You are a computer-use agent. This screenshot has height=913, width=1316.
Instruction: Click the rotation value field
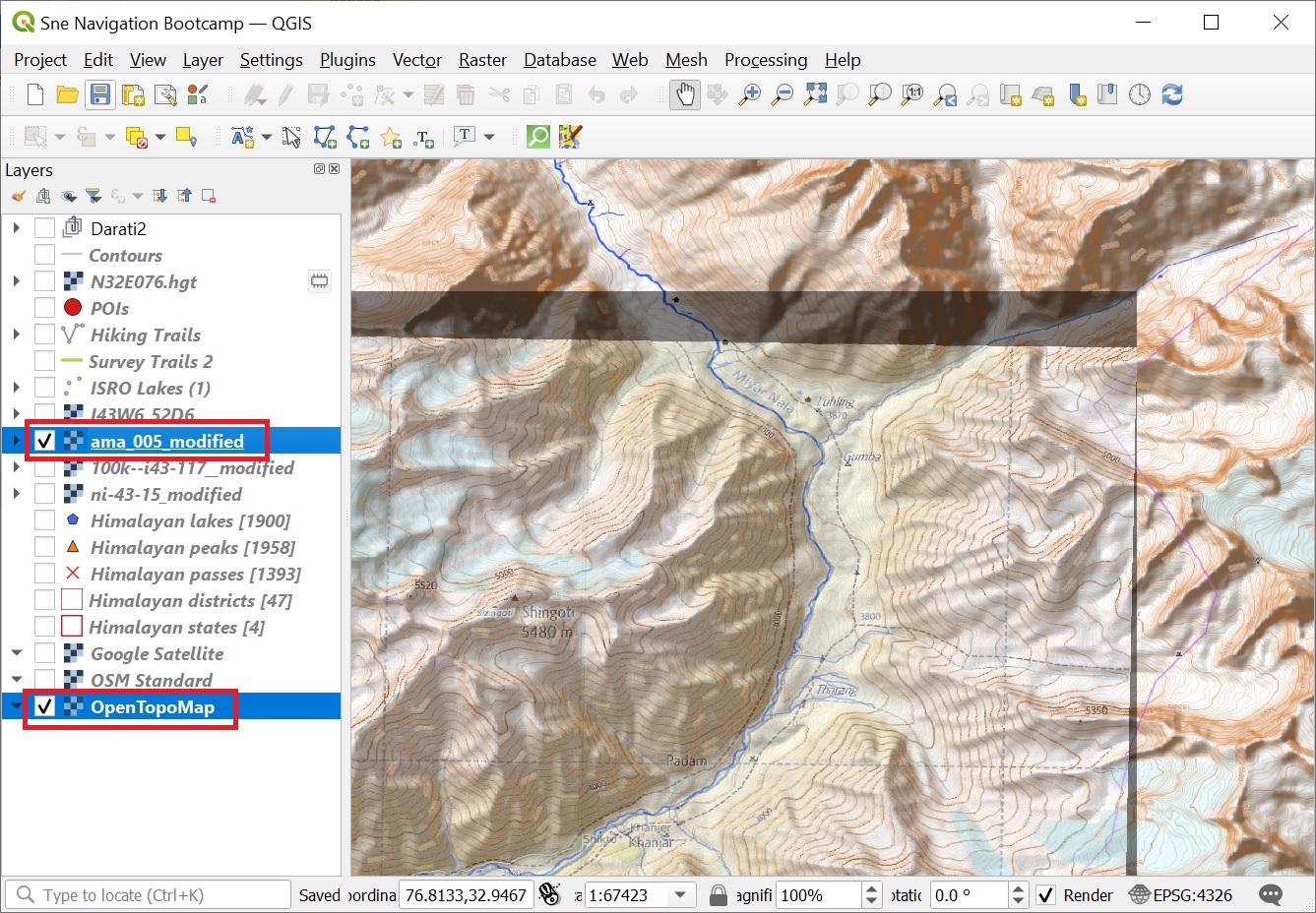point(970,895)
